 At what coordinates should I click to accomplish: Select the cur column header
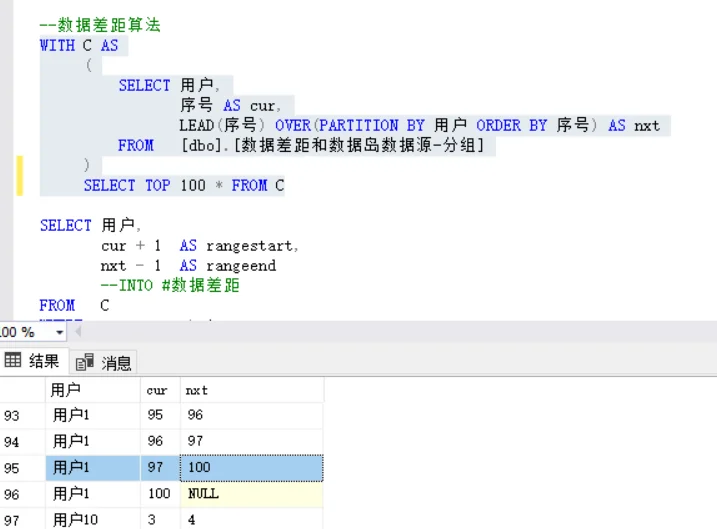pos(161,390)
